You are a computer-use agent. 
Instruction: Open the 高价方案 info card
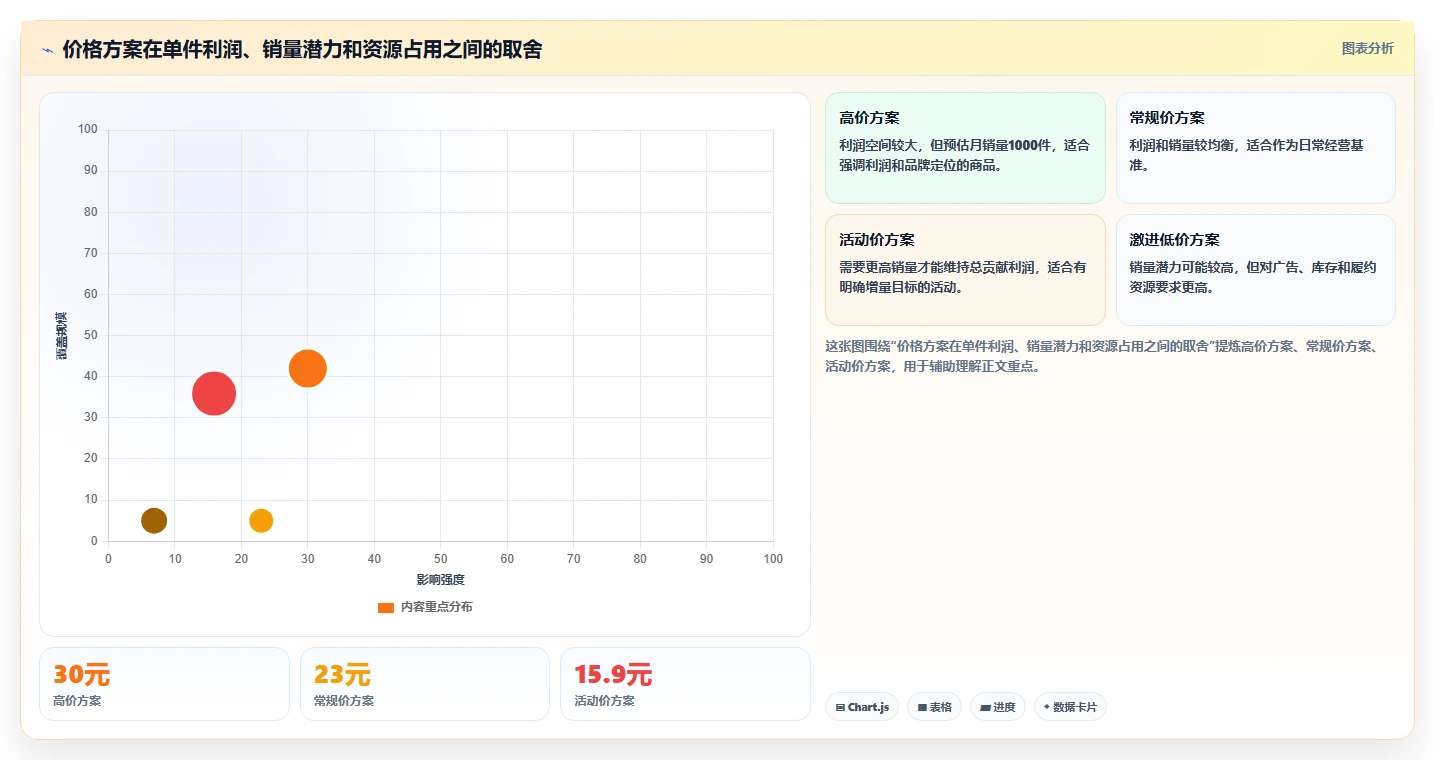(x=965, y=148)
